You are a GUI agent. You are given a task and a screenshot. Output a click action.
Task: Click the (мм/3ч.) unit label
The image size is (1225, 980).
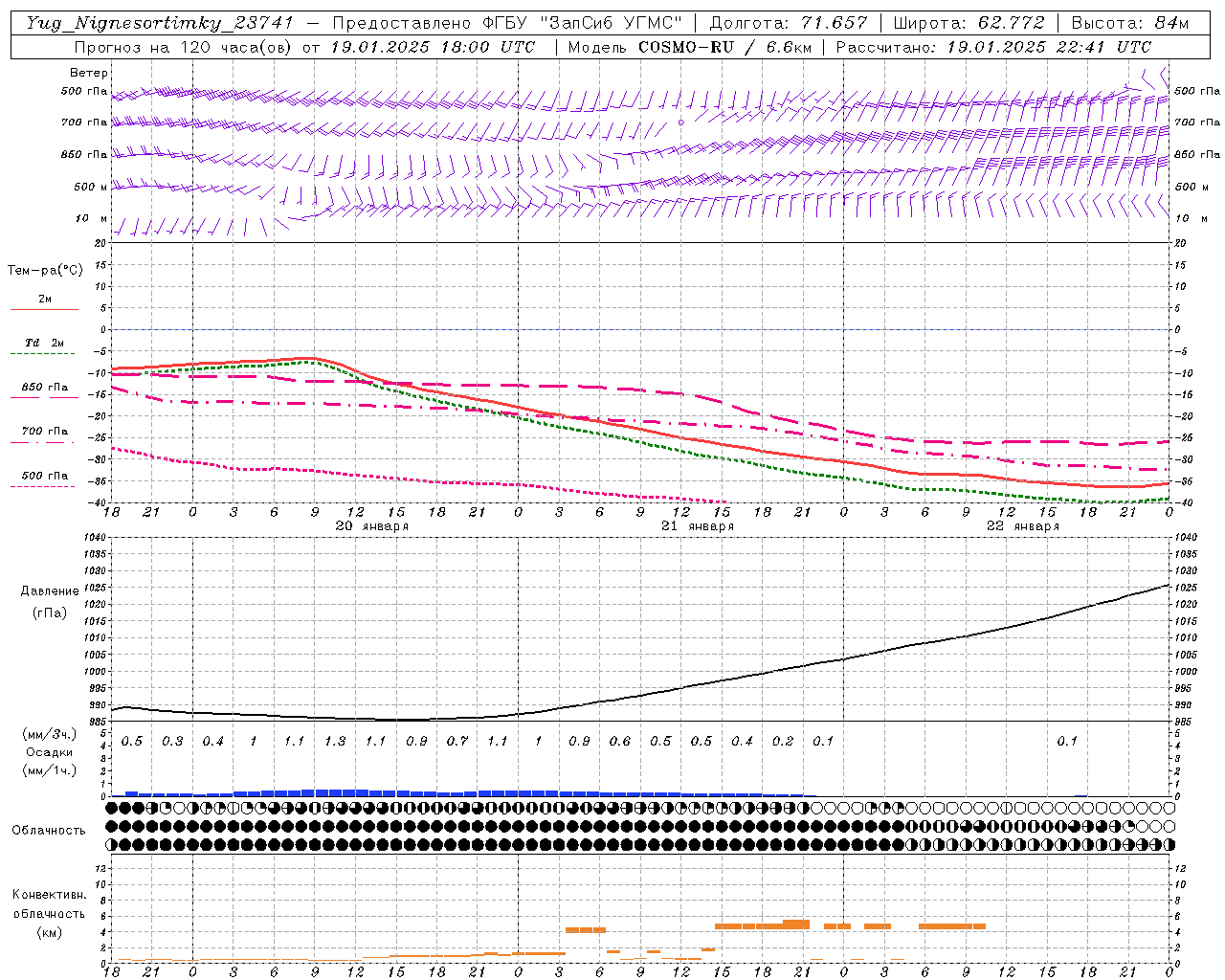coord(50,734)
